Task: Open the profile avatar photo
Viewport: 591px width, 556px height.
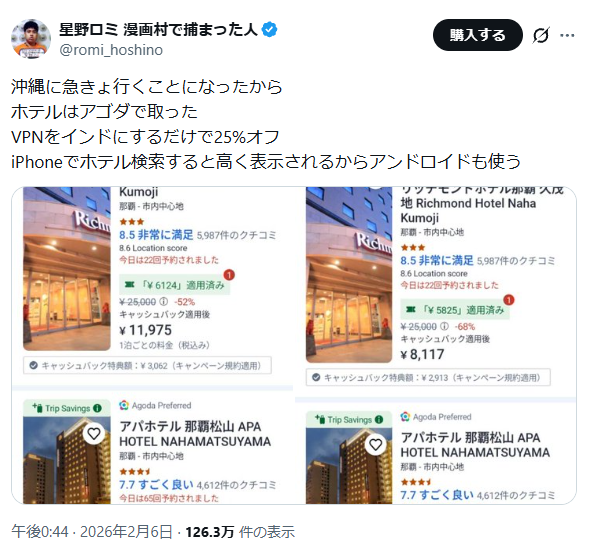Action: click(x=31, y=39)
